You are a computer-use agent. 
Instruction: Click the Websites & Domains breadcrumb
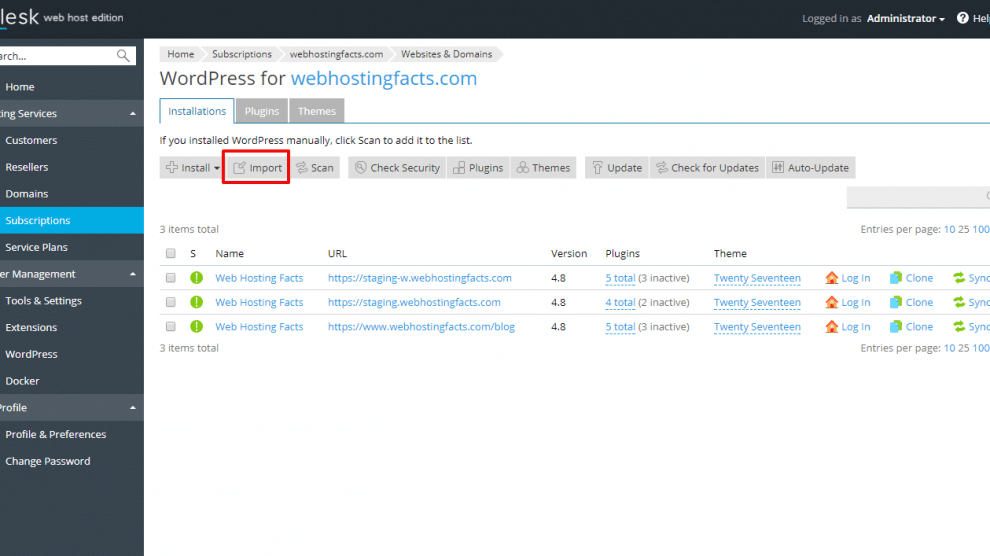point(446,54)
